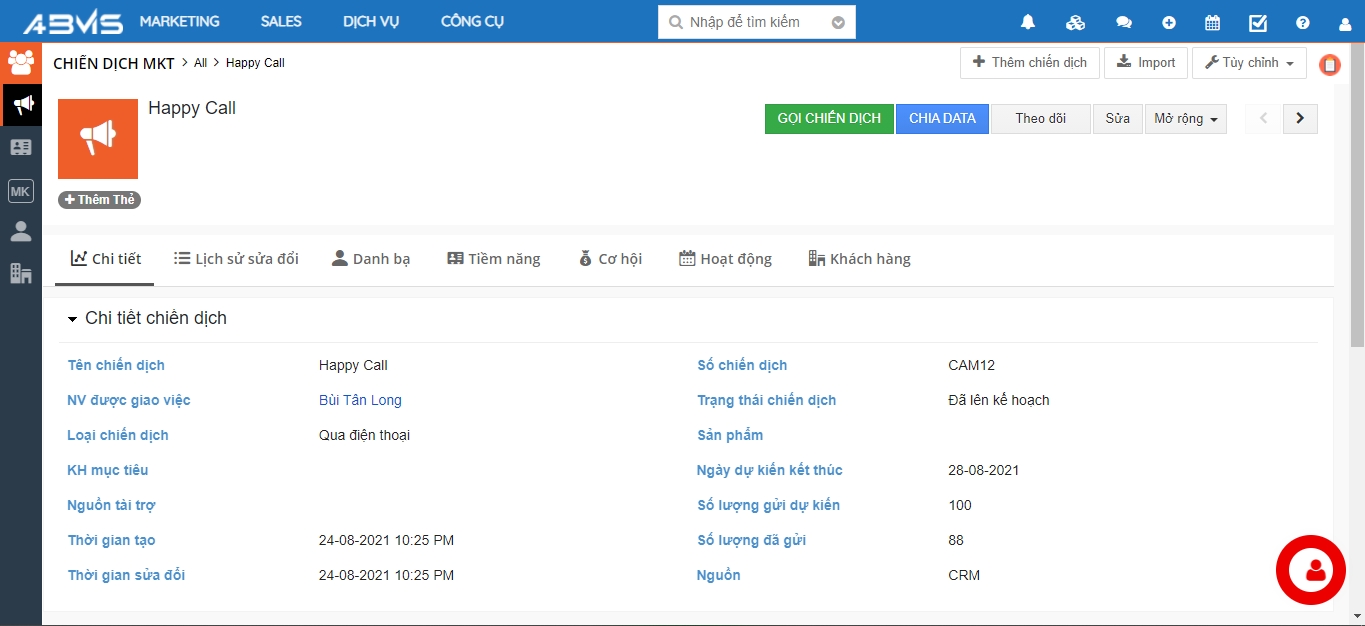Viewport: 1365px width, 626px height.
Task: Open the notifications bell icon
Action: (1028, 22)
